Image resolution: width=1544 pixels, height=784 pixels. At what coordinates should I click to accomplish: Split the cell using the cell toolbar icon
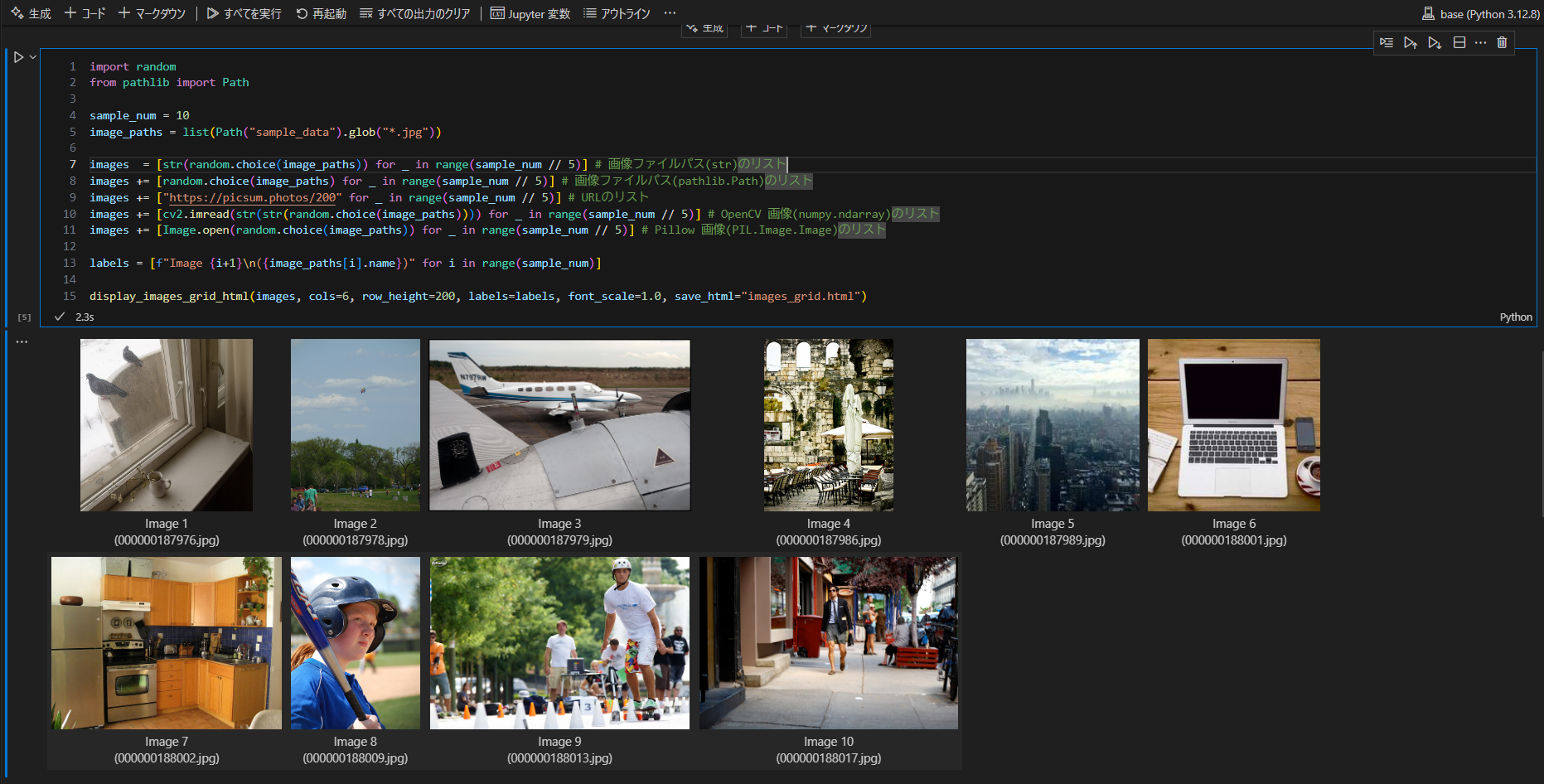[x=1459, y=42]
